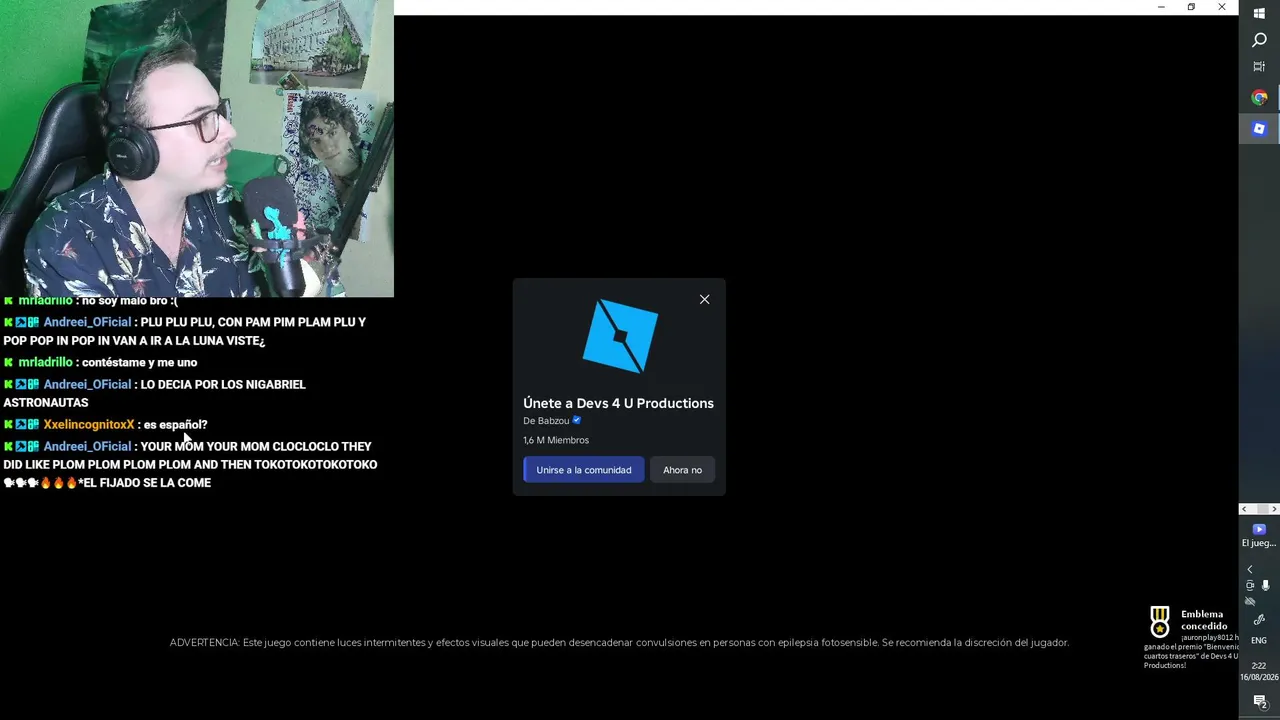Click the 1,6 M Miembros text

(x=556, y=440)
